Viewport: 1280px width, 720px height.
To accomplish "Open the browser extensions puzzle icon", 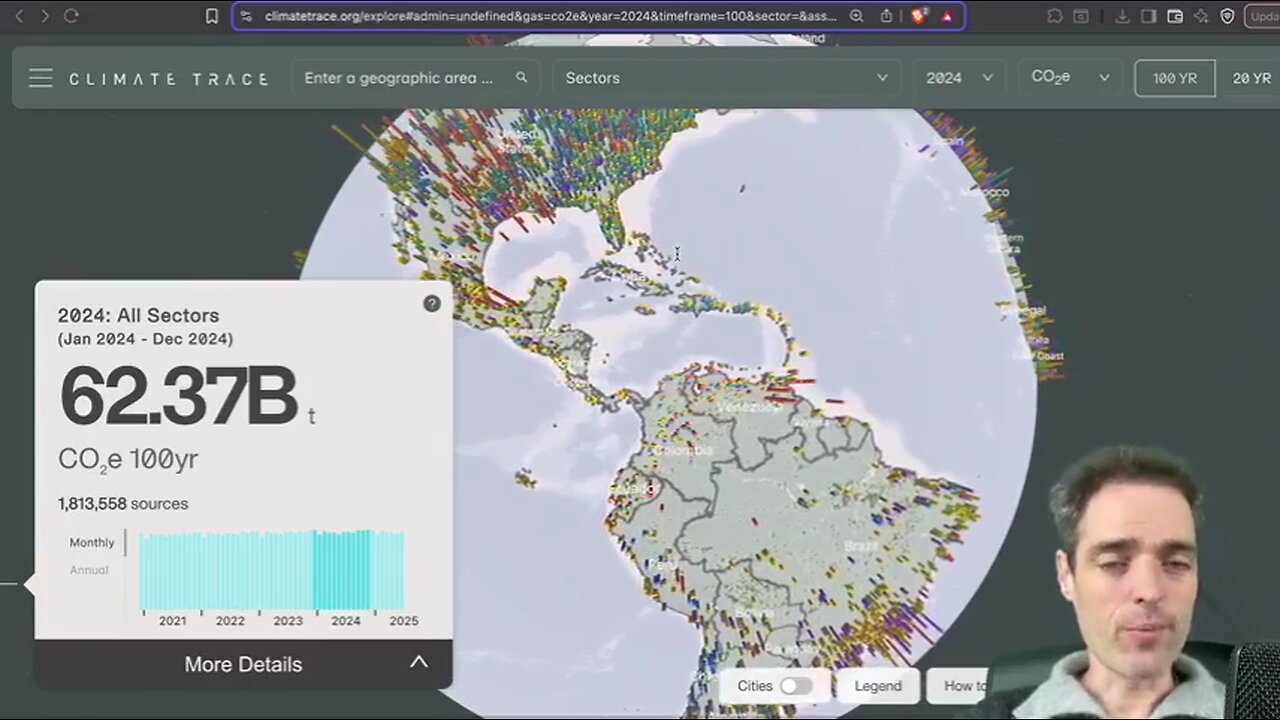I will (1055, 16).
